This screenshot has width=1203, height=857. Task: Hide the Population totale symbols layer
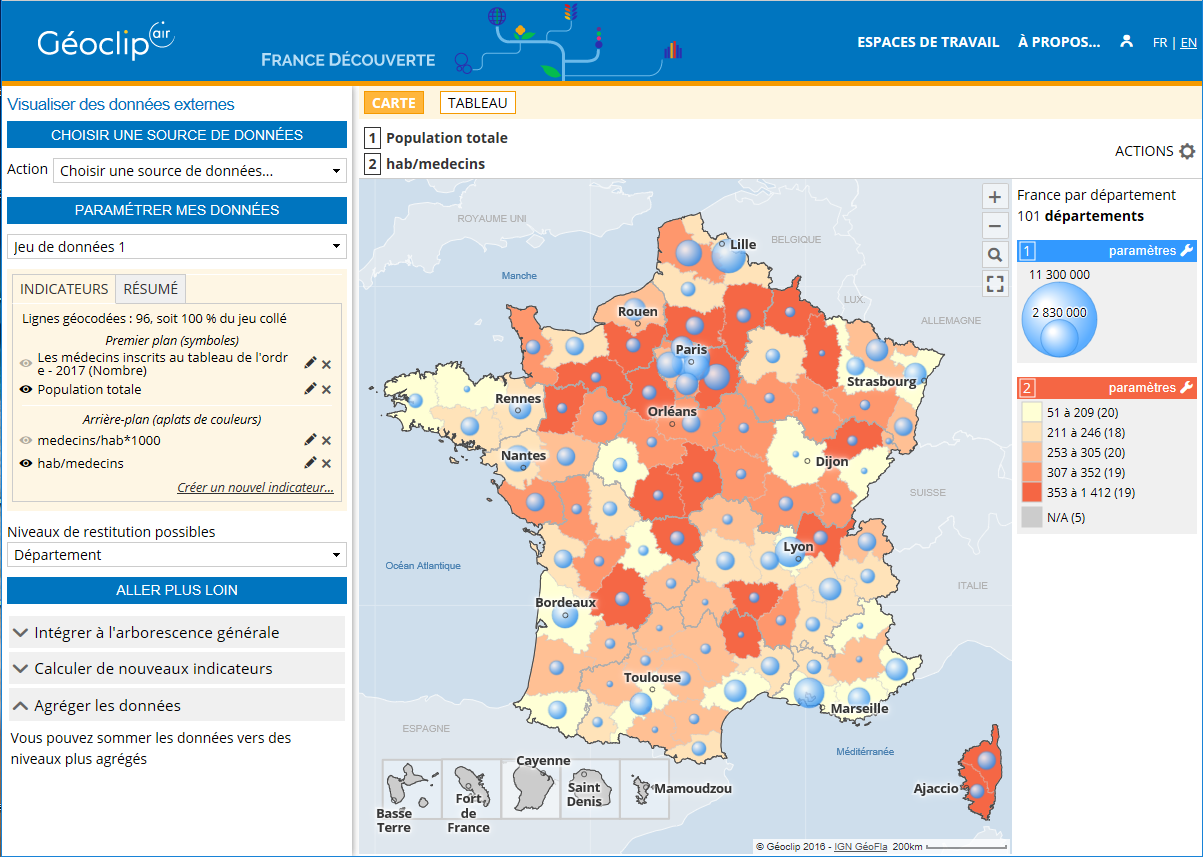point(26,390)
